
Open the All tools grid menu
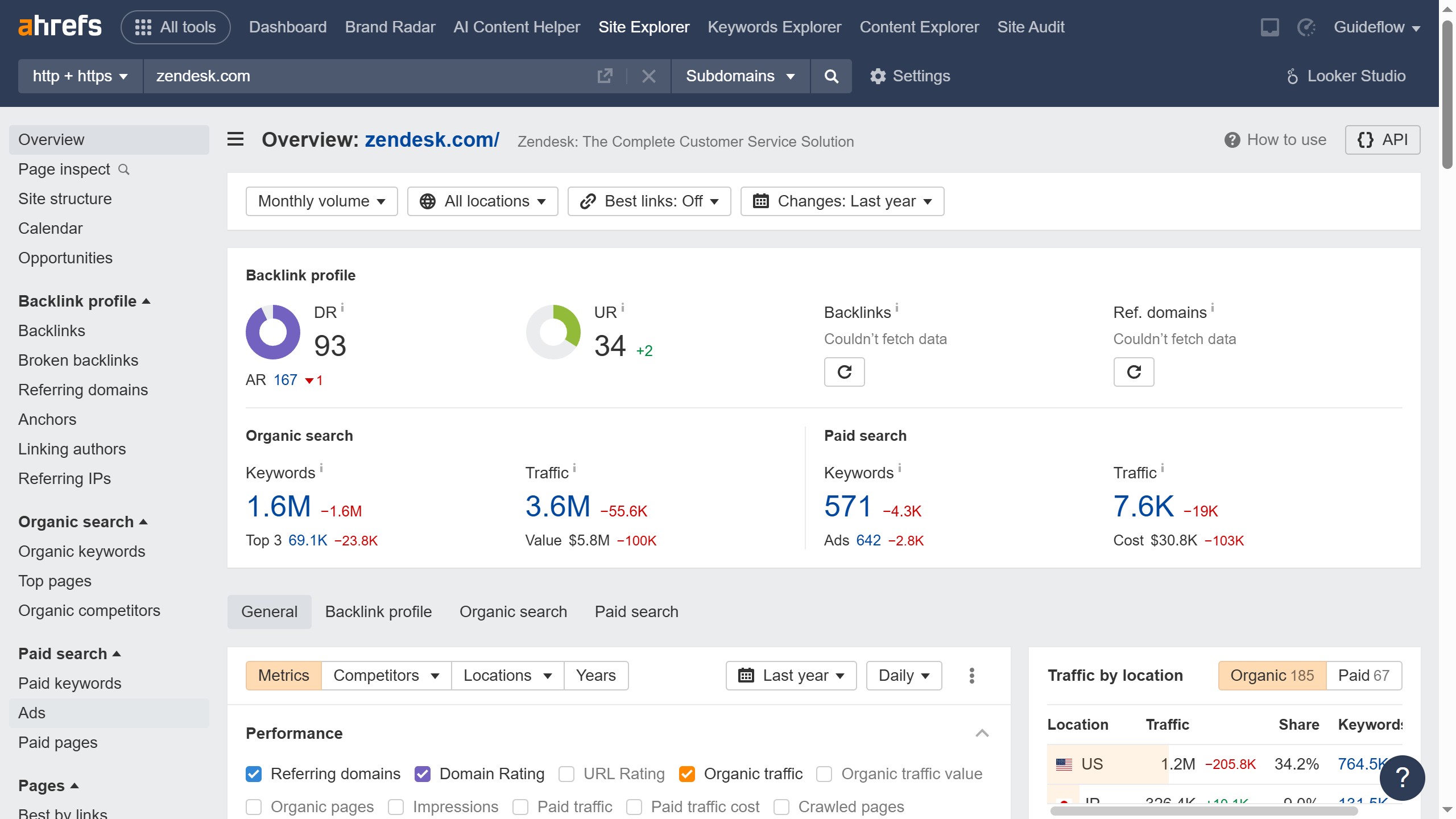coord(175,27)
